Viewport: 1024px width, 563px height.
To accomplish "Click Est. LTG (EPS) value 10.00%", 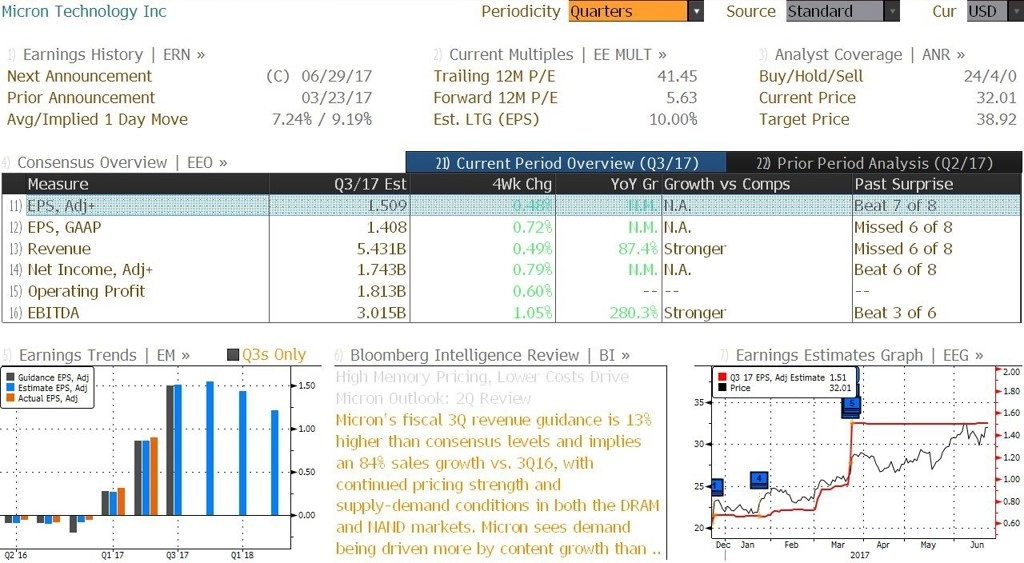I will tap(673, 120).
